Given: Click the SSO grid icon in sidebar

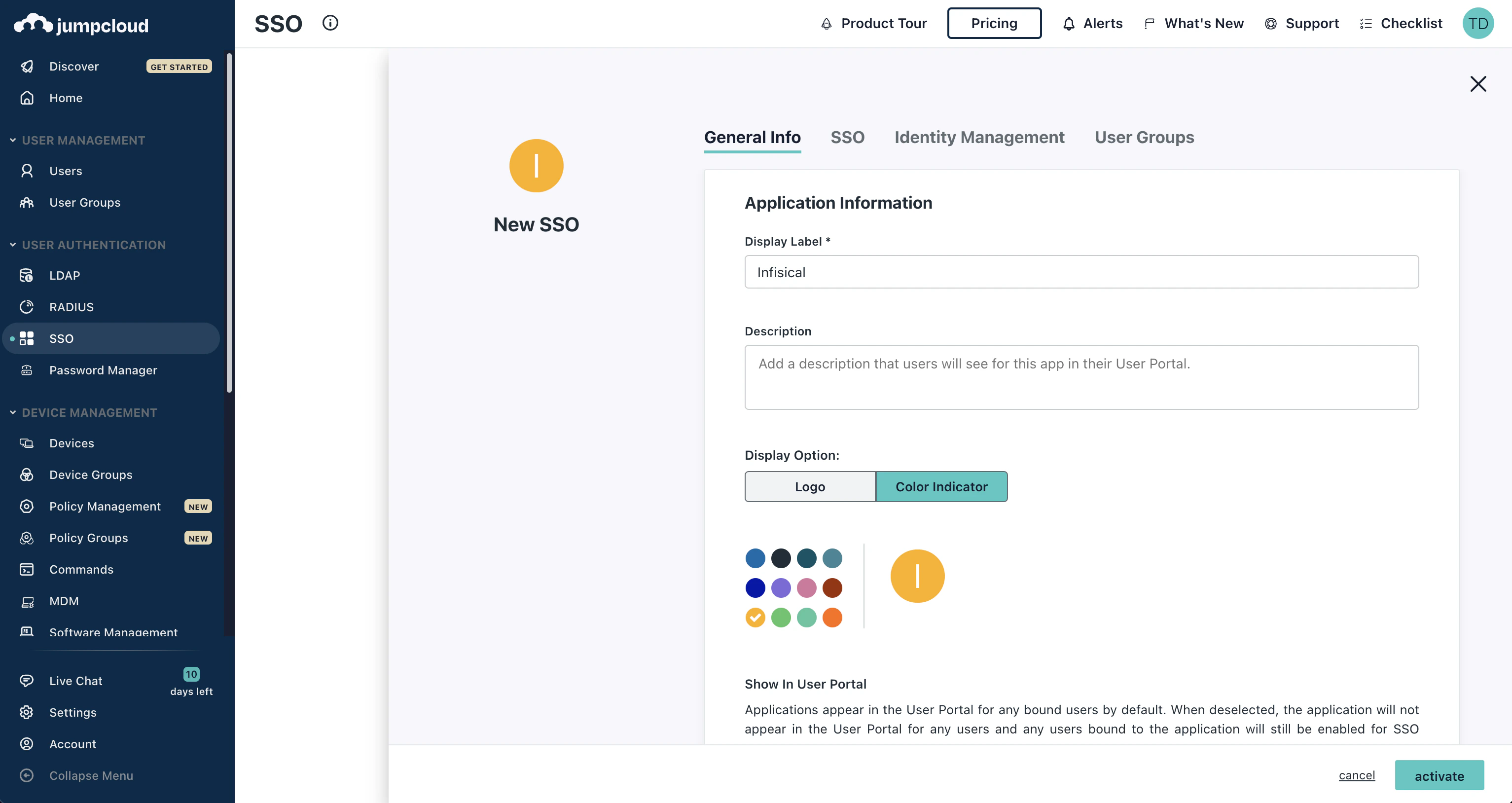Looking at the screenshot, I should (27, 339).
